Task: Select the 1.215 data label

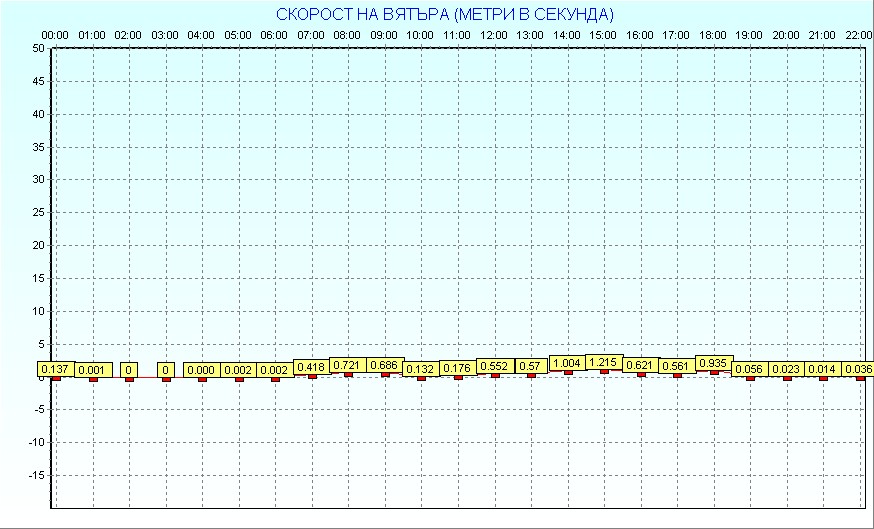Action: click(603, 361)
